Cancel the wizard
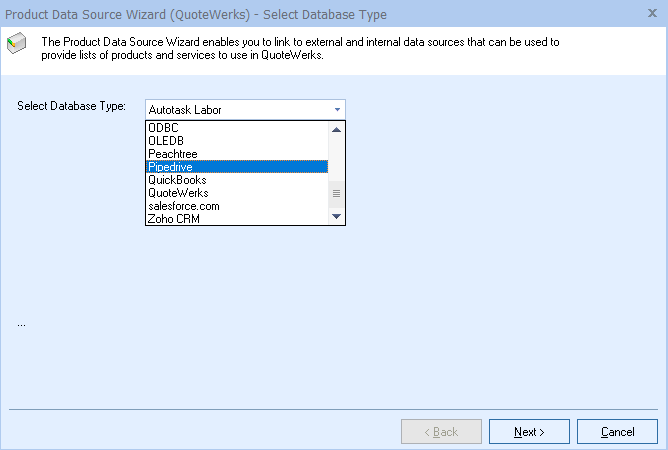Image resolution: width=668 pixels, height=450 pixels. pyautogui.click(x=617, y=432)
